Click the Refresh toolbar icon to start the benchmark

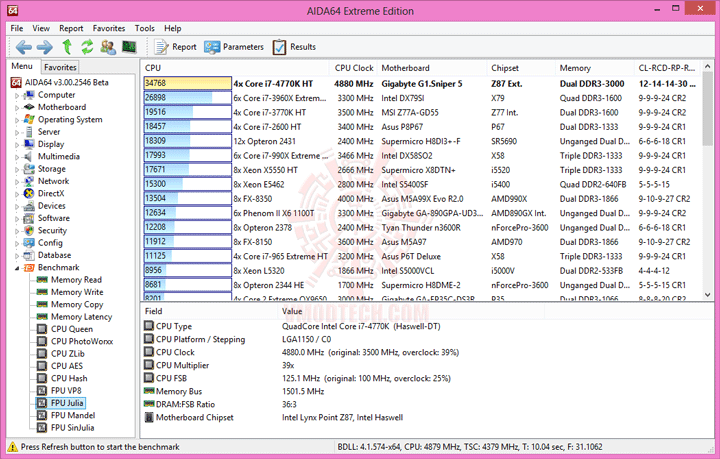tap(87, 47)
